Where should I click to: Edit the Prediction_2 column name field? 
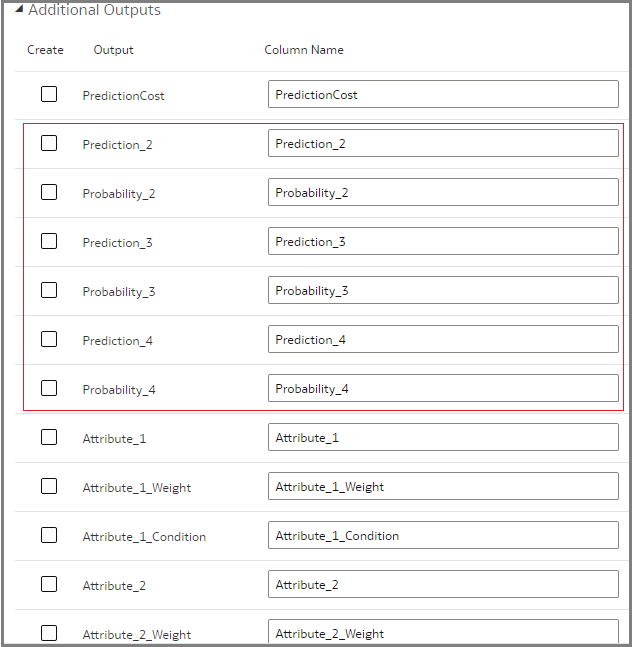[x=443, y=143]
